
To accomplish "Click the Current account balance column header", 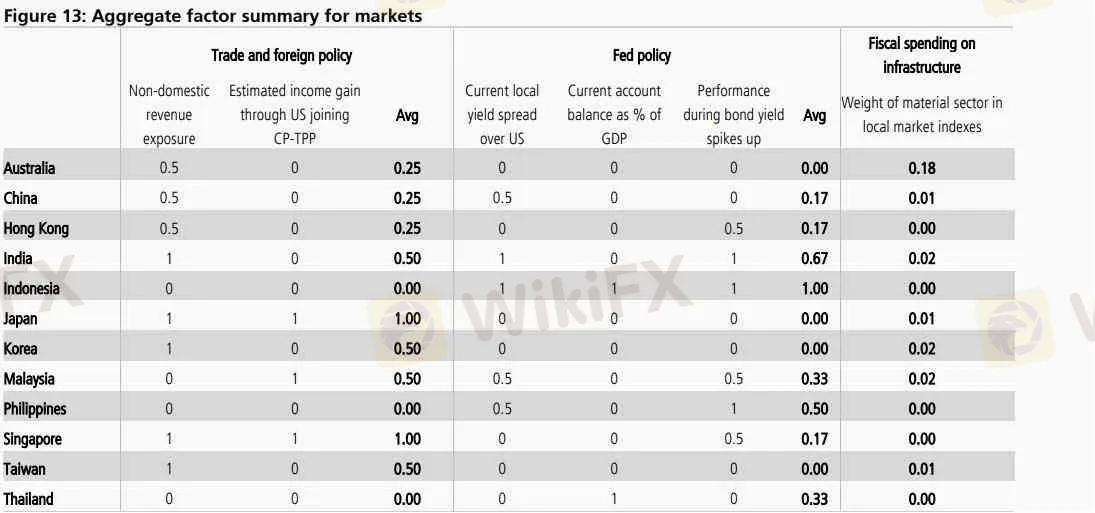I will 614,115.
